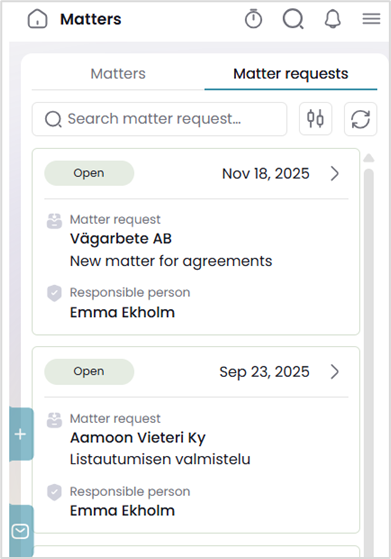Click the scrollbar up arrow
391x559 pixels.
(x=369, y=158)
